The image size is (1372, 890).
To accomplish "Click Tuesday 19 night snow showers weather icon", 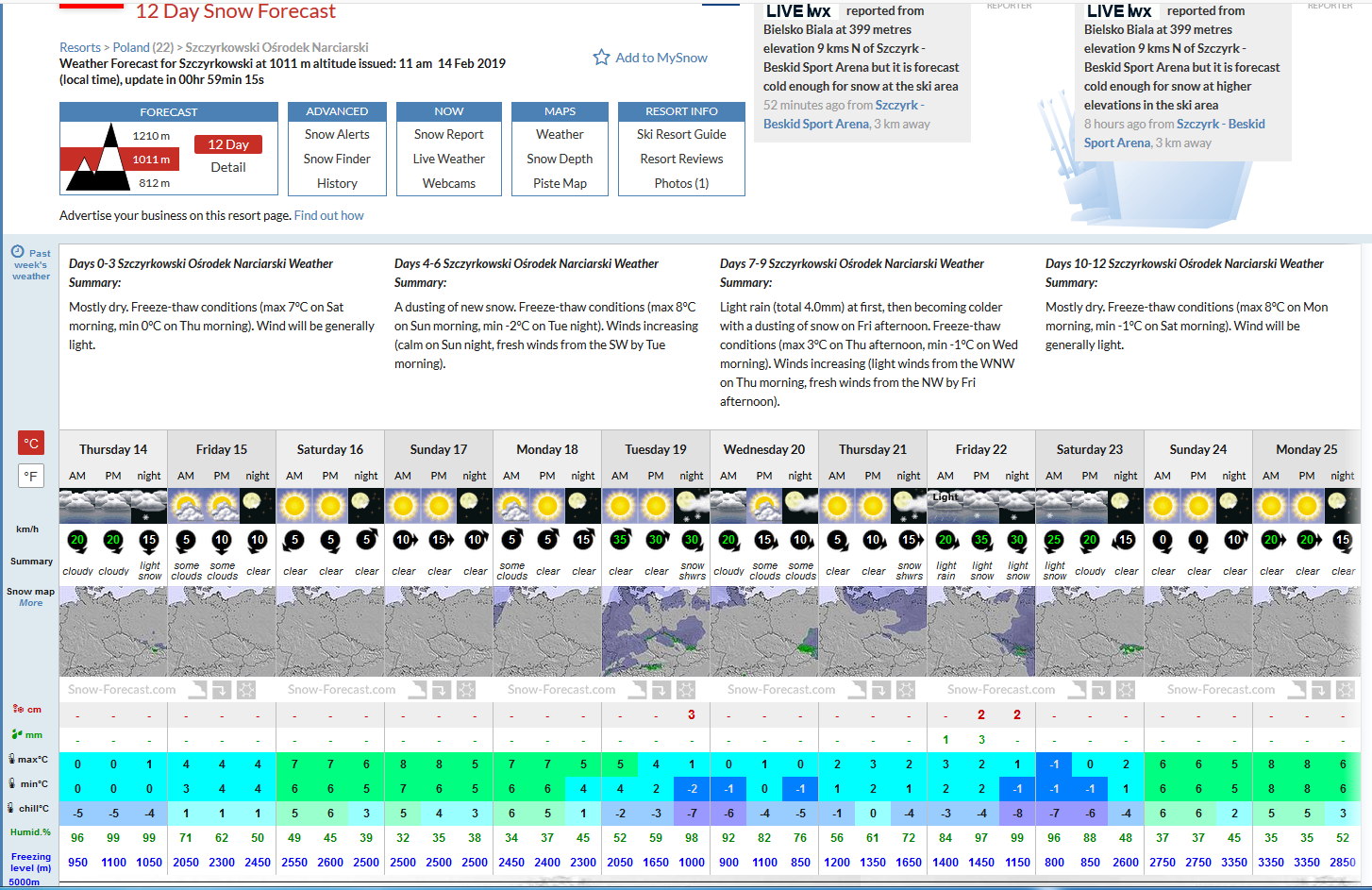I will click(x=692, y=507).
